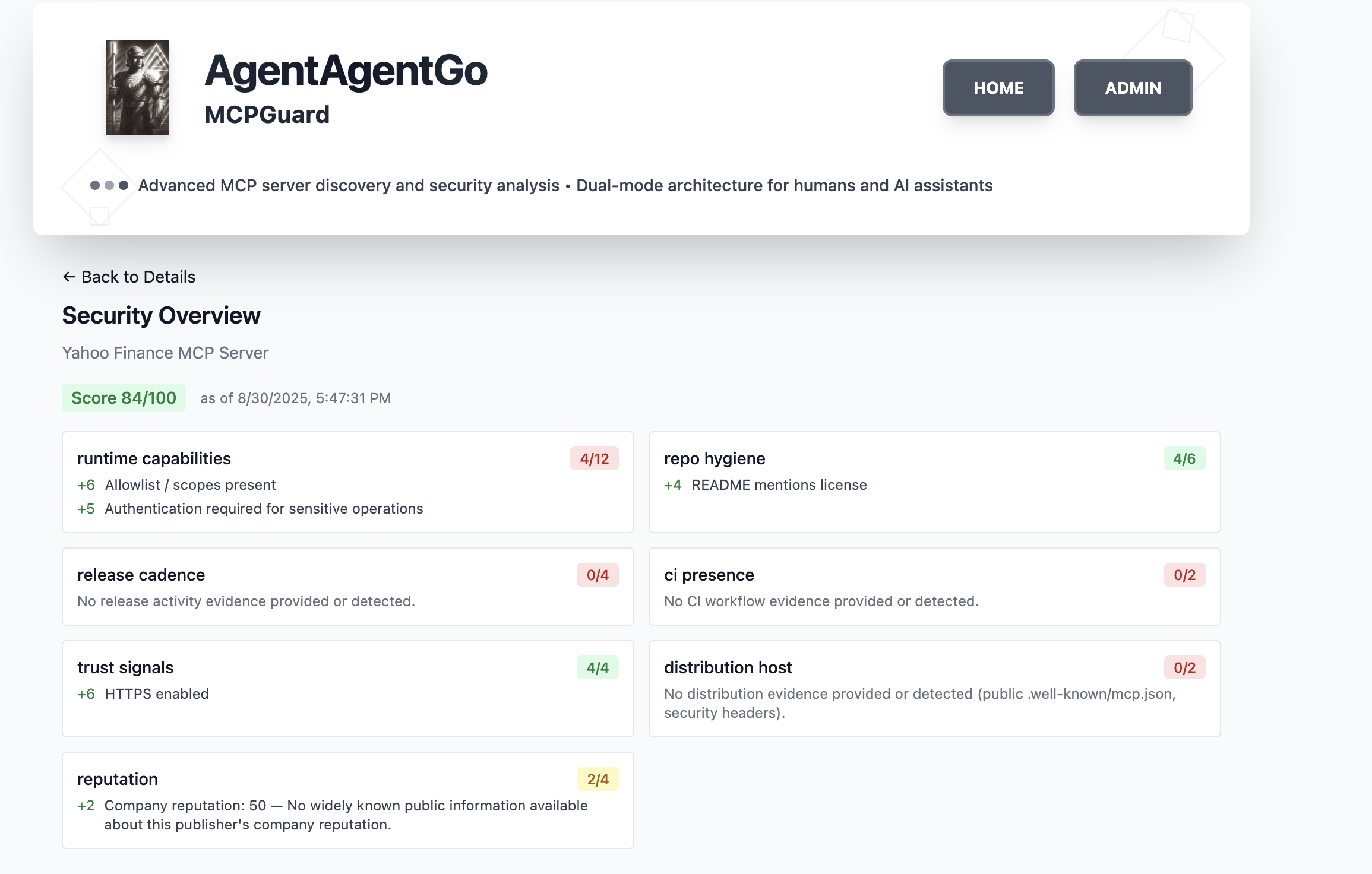Select the runtime capabilities card heading
This screenshot has height=874, width=1372.
click(154, 458)
